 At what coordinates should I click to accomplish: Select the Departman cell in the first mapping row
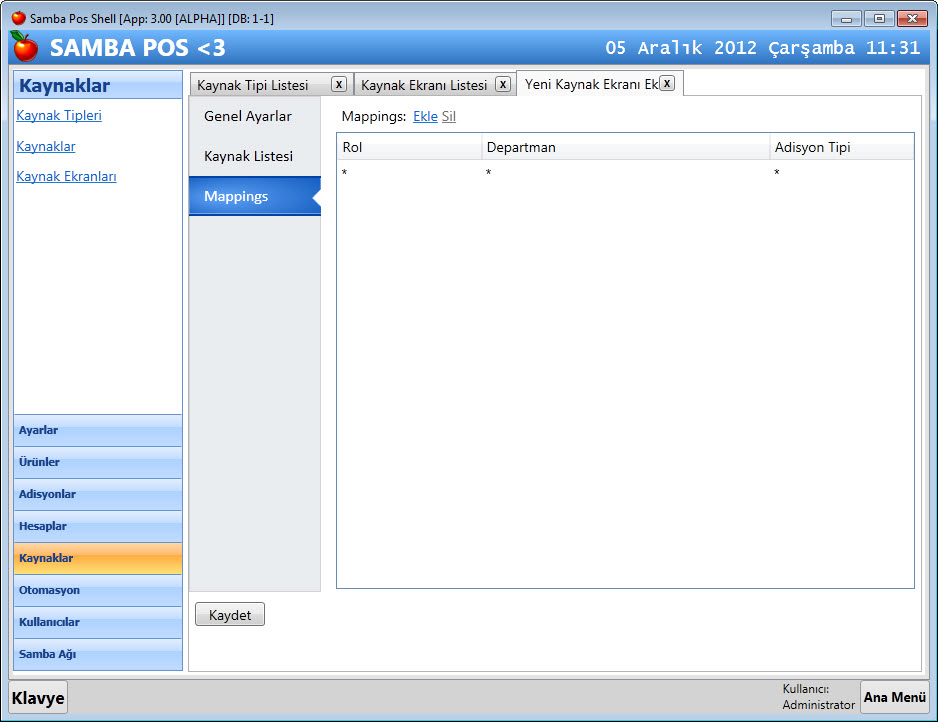pos(625,174)
